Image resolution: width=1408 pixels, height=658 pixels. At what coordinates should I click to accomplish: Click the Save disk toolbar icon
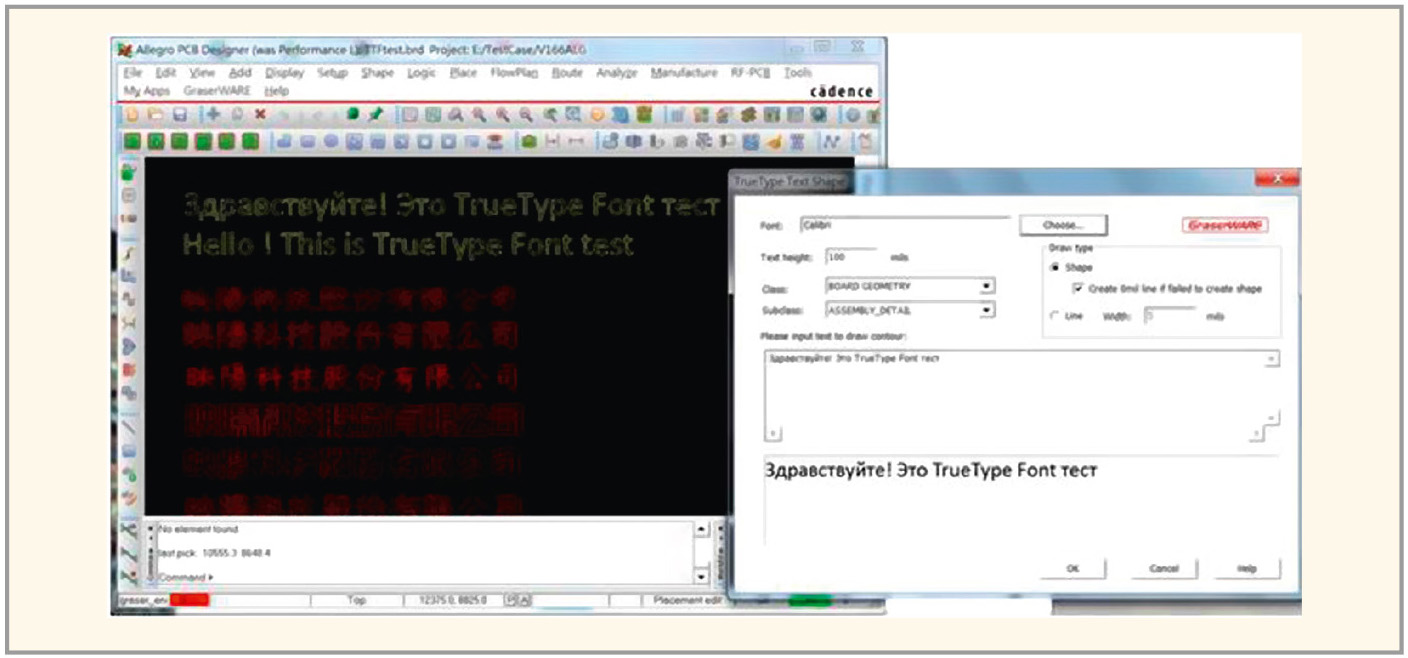coord(180,116)
